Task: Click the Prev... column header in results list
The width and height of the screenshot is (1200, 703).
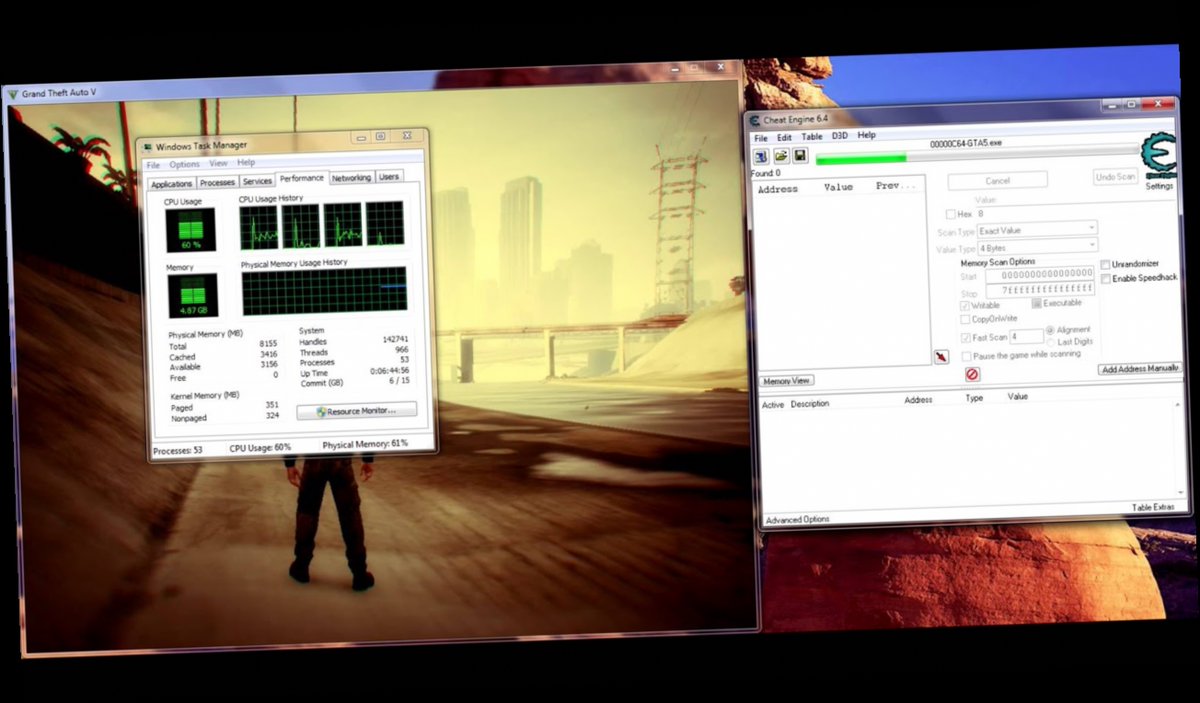Action: [895, 186]
